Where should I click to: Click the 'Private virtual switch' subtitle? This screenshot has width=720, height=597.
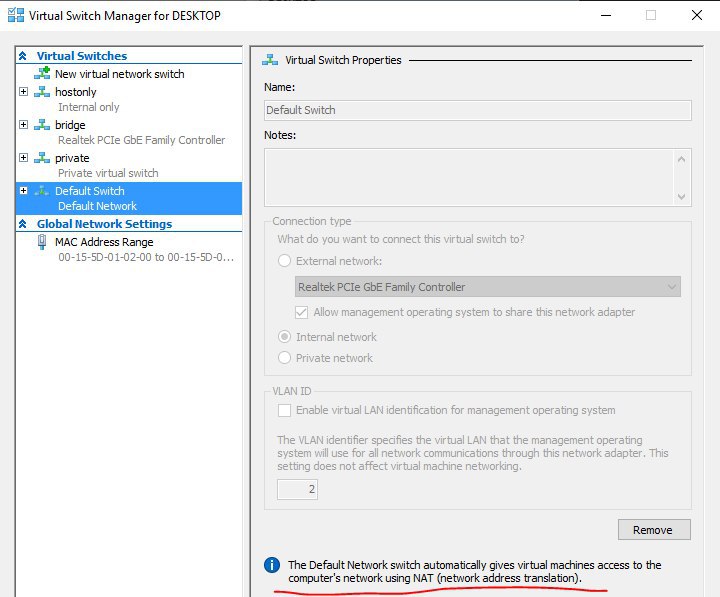pyautogui.click(x=108, y=173)
